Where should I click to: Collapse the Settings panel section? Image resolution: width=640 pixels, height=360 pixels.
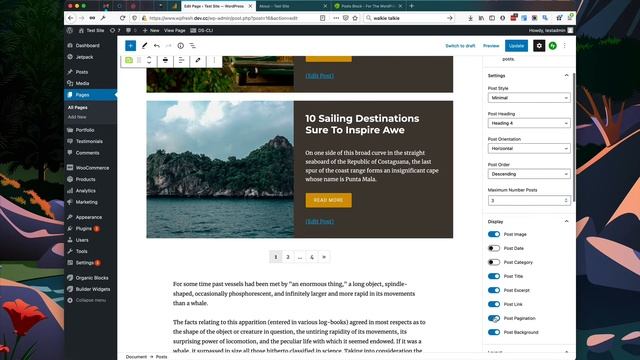(x=567, y=76)
